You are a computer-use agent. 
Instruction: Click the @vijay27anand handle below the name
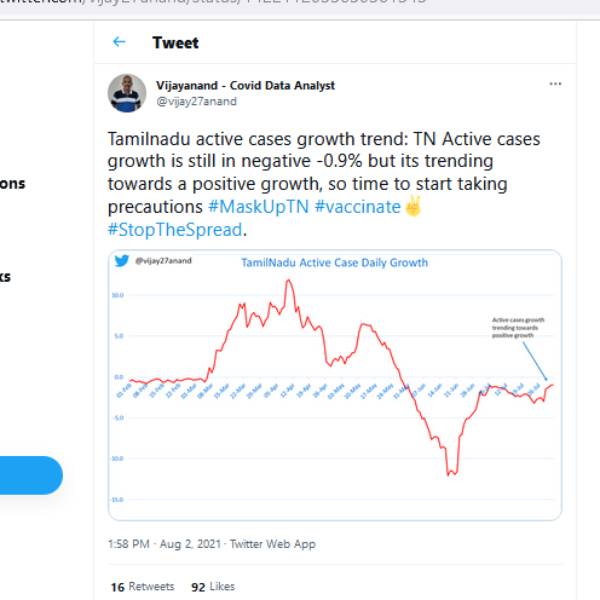click(x=196, y=101)
